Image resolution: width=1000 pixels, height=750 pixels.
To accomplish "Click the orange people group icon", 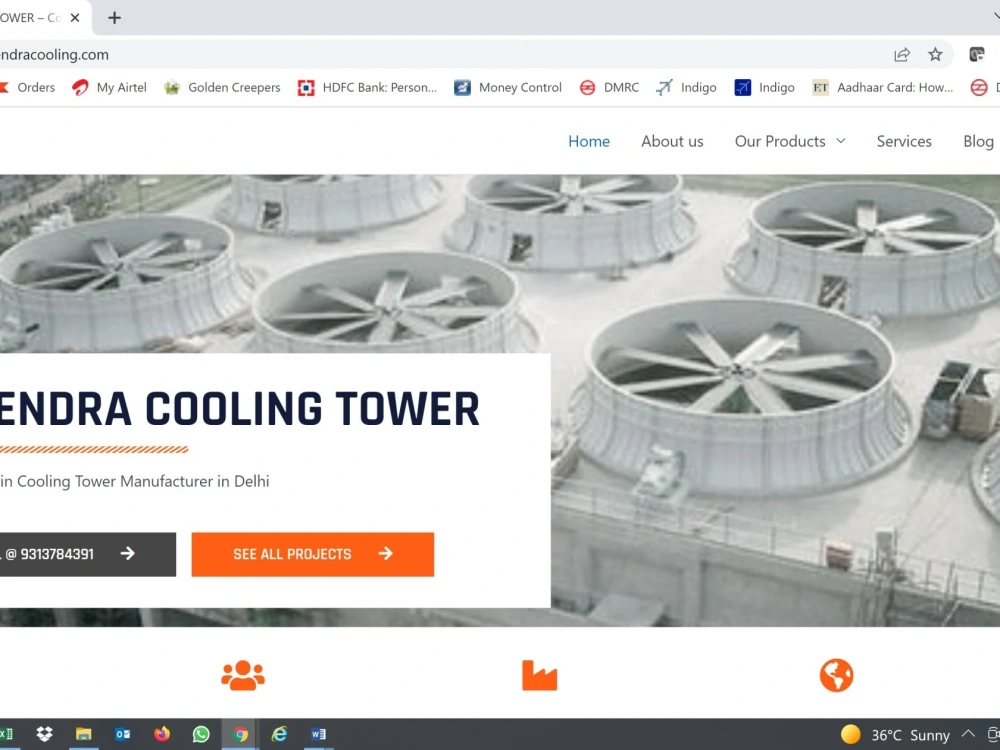I will tap(243, 675).
